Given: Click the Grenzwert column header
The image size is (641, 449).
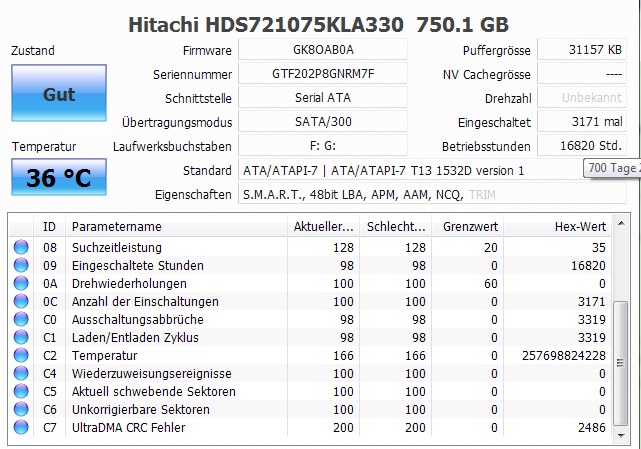Looking at the screenshot, I should click(467, 227).
